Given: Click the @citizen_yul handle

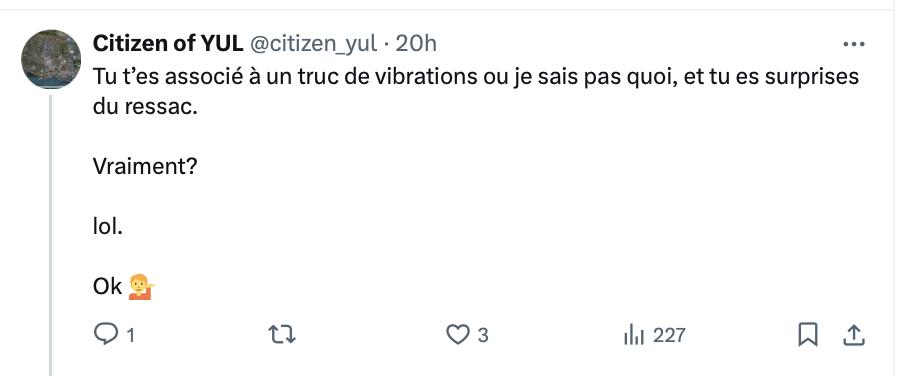Looking at the screenshot, I should click(x=314, y=44).
